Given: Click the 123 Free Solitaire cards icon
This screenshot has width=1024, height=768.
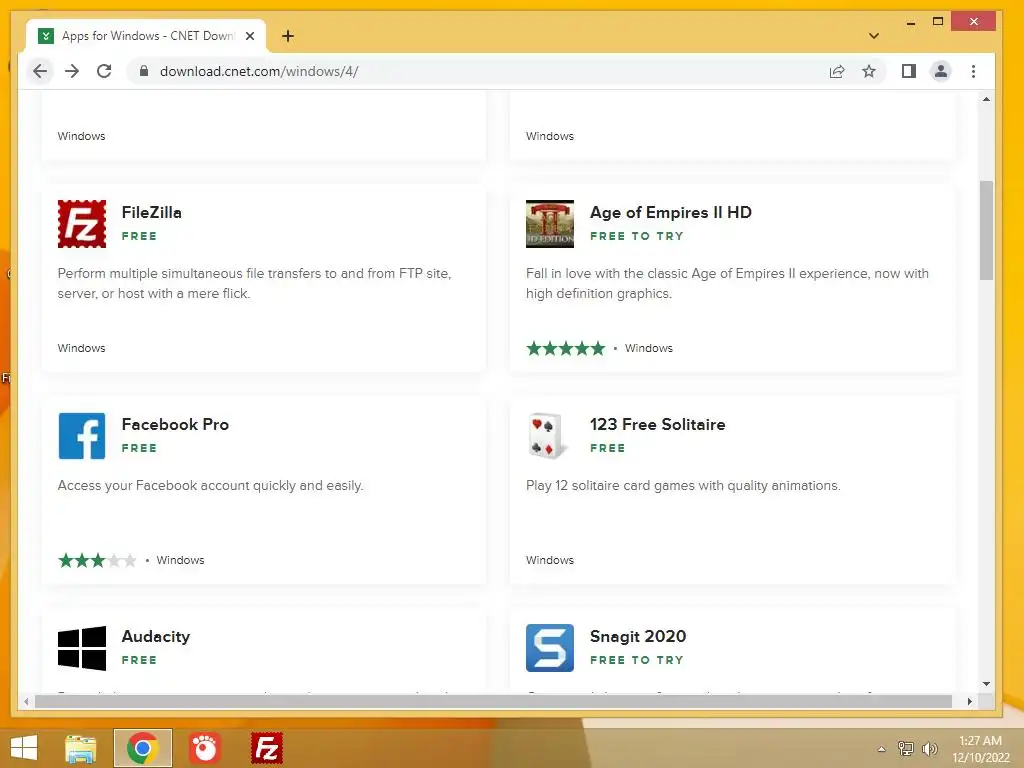Looking at the screenshot, I should coord(550,436).
